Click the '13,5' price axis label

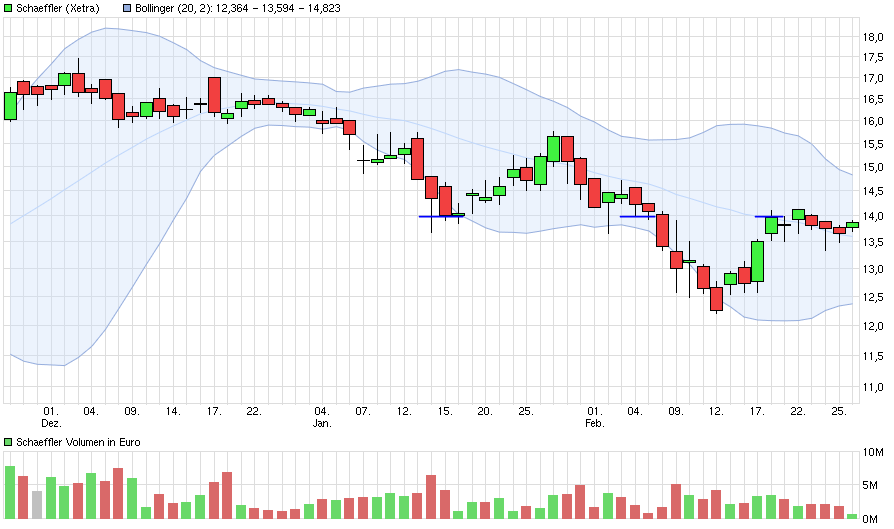[x=873, y=242]
